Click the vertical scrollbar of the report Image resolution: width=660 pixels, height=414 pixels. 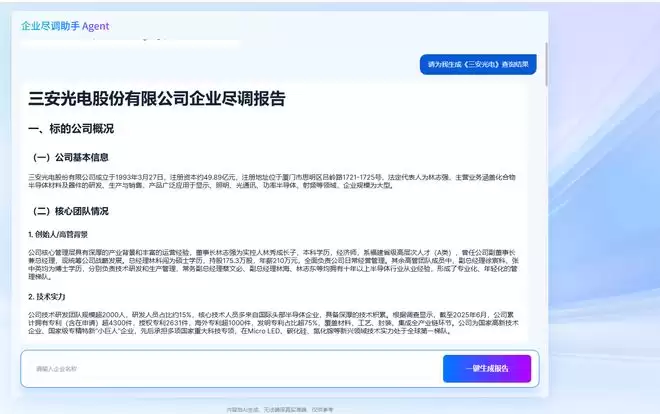[546, 64]
